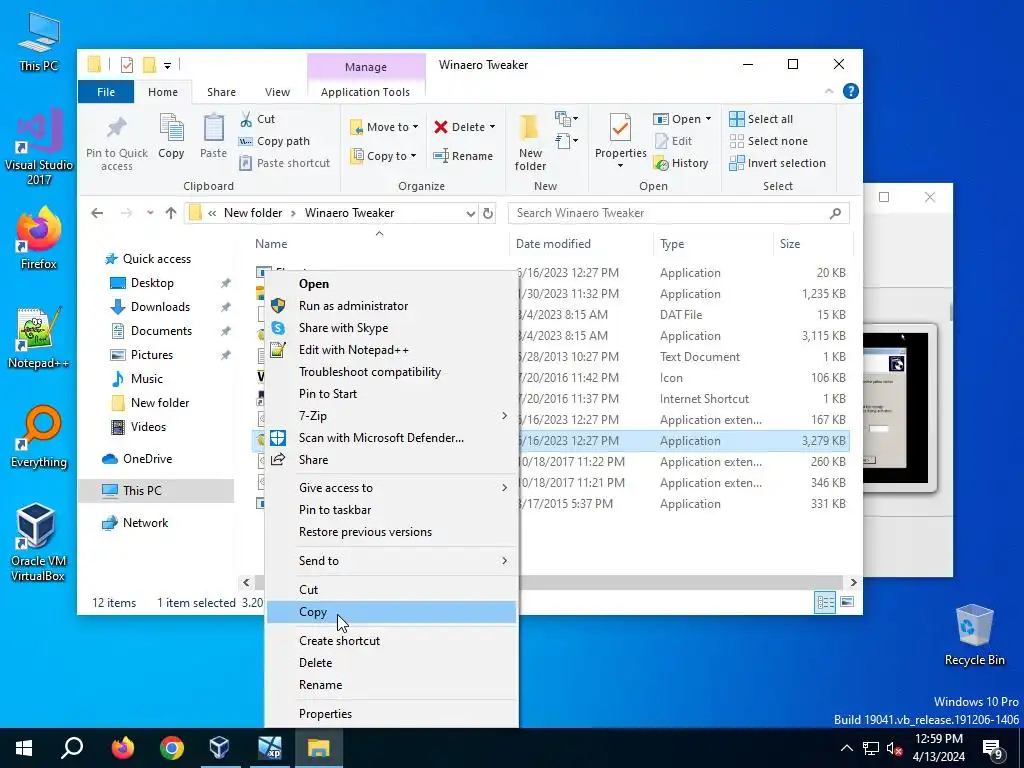Choose Edit with Notepad++ entry
This screenshot has height=768, width=1024.
(x=391, y=350)
